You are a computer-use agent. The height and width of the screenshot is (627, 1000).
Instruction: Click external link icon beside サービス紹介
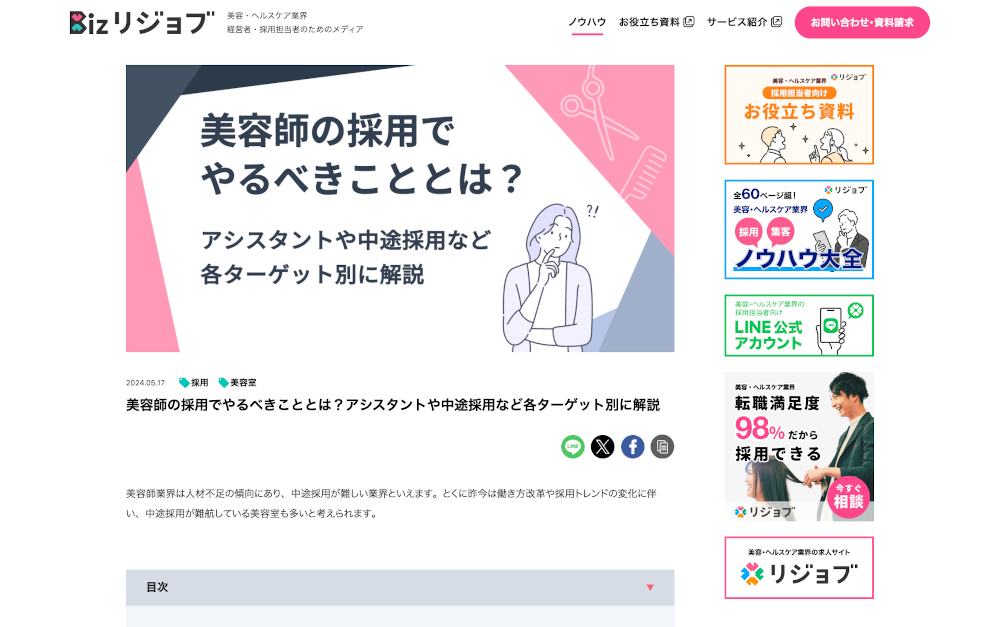pyautogui.click(x=777, y=22)
